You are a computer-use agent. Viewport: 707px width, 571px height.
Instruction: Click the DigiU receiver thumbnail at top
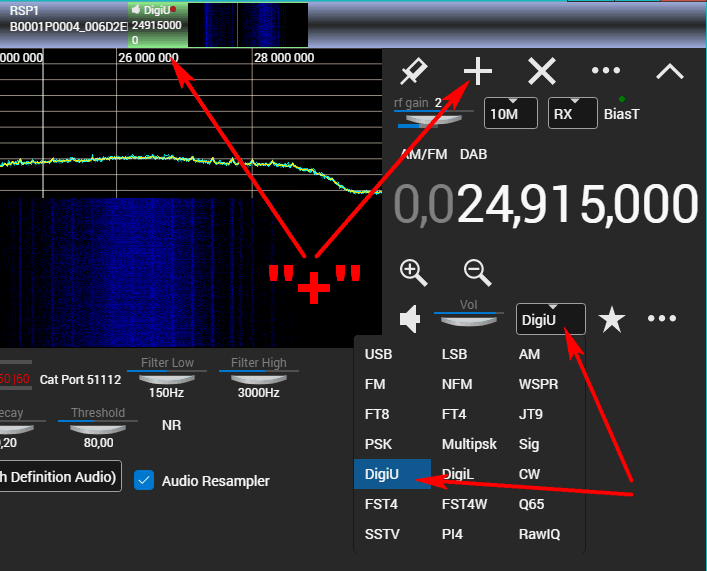coord(157,24)
